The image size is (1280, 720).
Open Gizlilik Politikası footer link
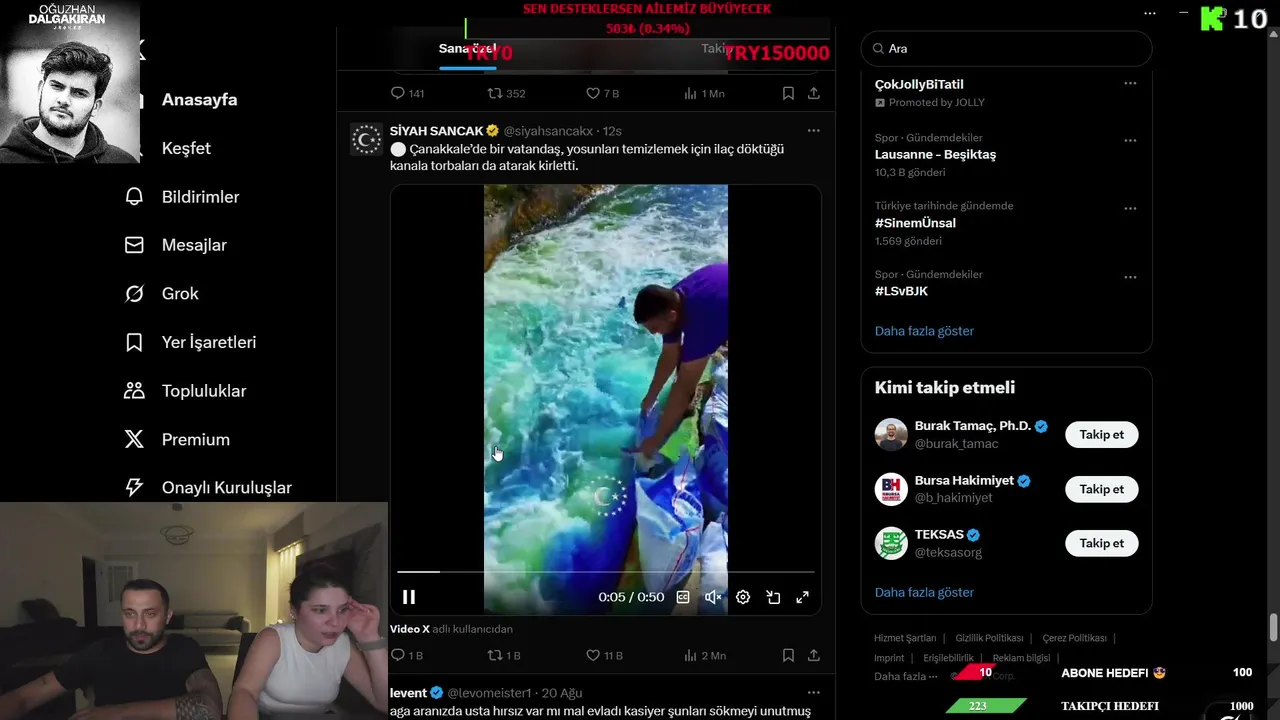coord(989,638)
